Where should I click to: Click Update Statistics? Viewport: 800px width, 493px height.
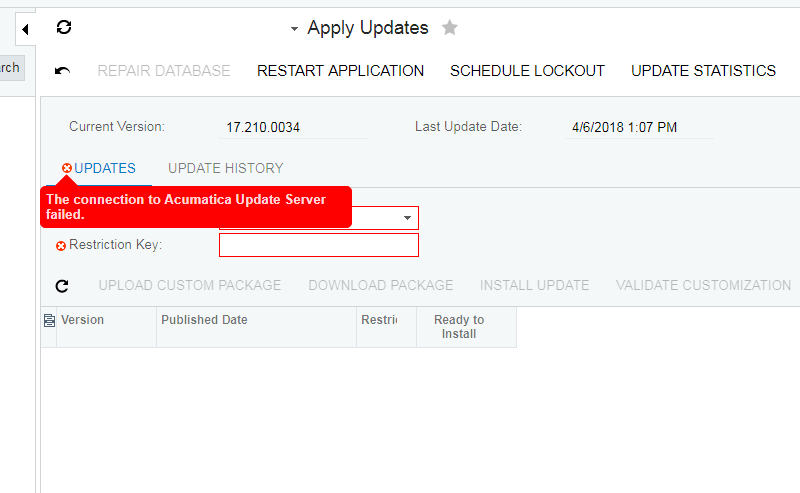pyautogui.click(x=703, y=70)
